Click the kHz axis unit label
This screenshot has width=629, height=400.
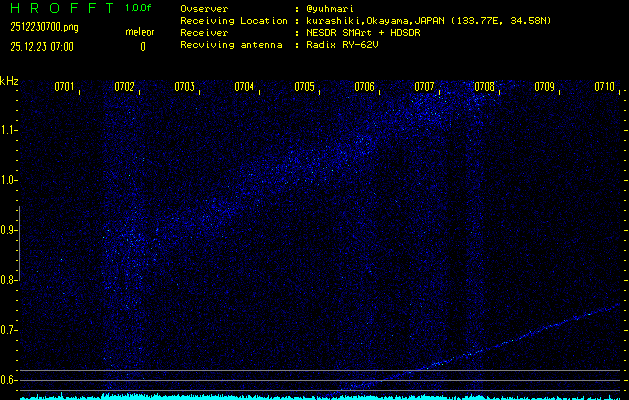9,80
